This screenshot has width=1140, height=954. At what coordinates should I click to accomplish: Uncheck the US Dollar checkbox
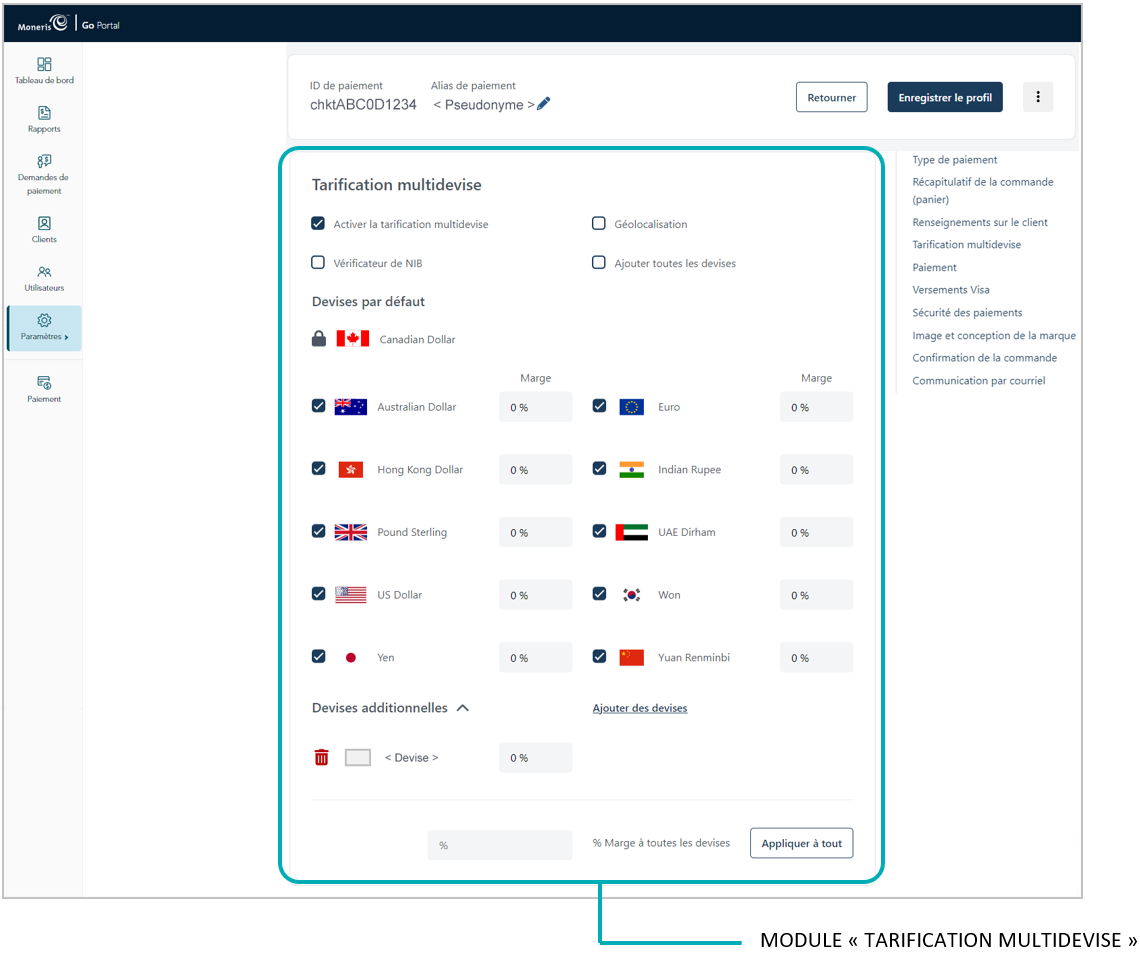coord(318,593)
